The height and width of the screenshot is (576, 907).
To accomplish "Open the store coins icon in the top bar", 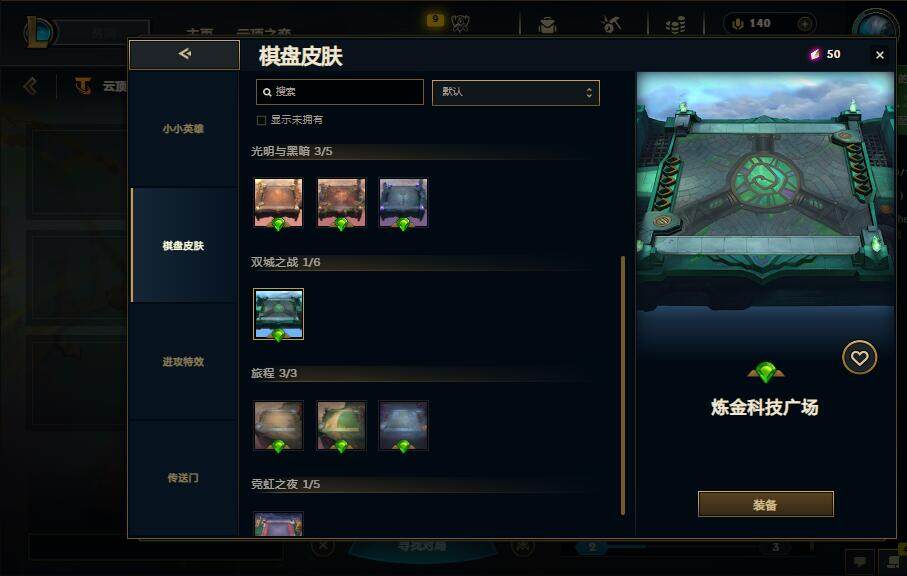I will (675, 25).
